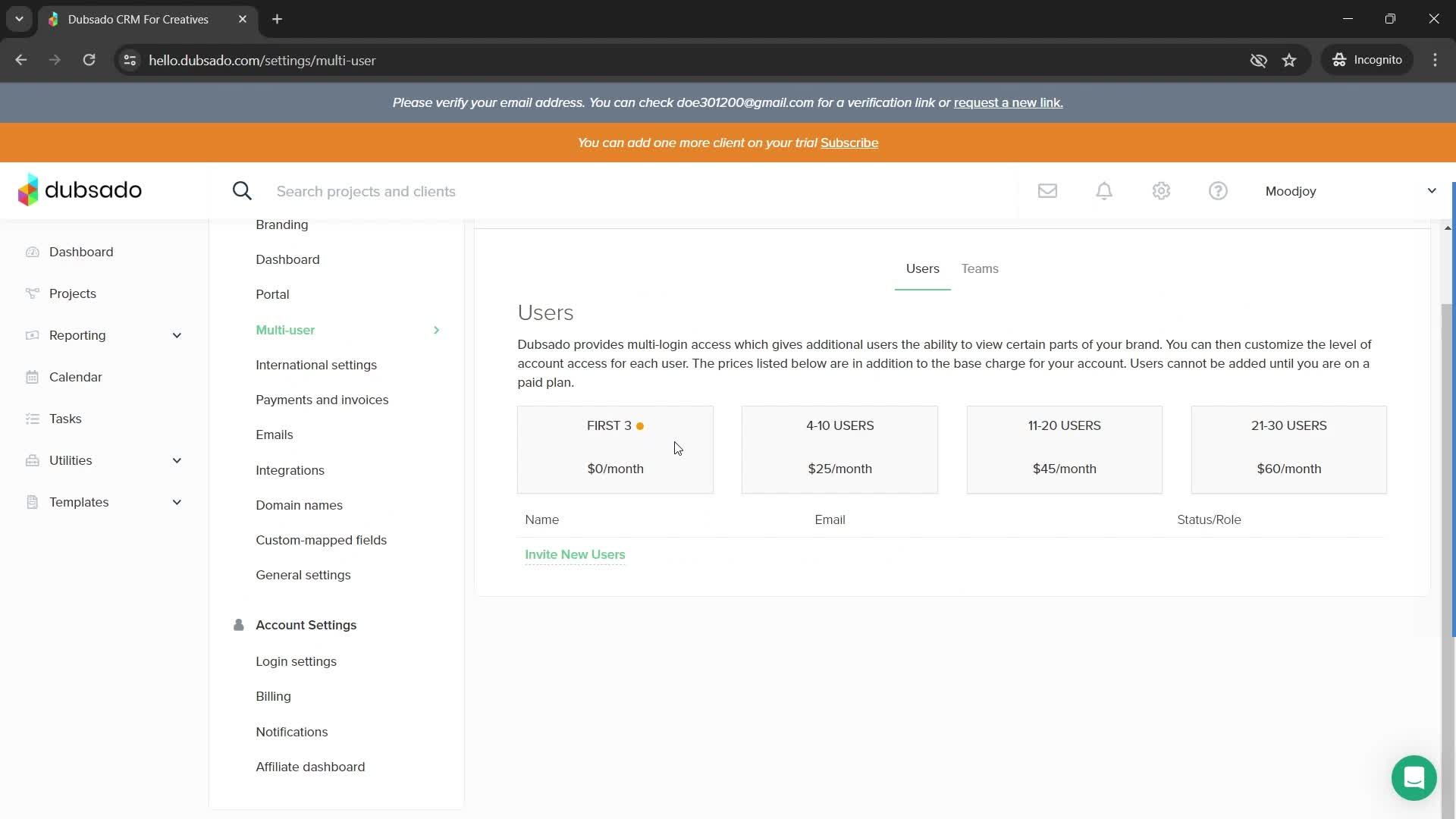Open a new browser tab
The image size is (1456, 819).
pos(278,19)
